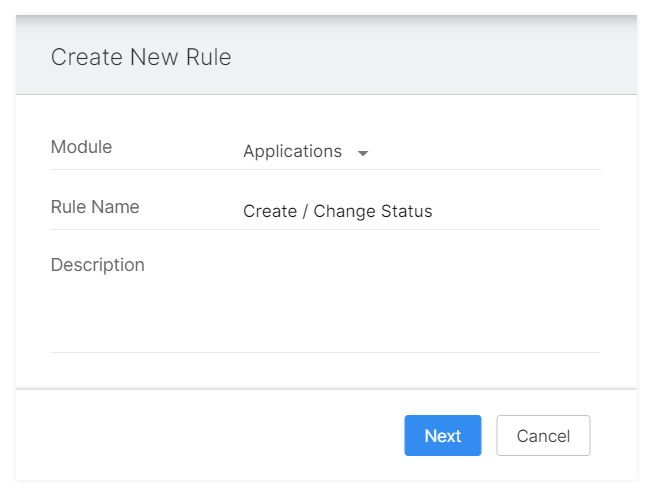Click the 'Next' text inside blue button
Image resolution: width=653 pixels, height=495 pixels.
pos(443,436)
